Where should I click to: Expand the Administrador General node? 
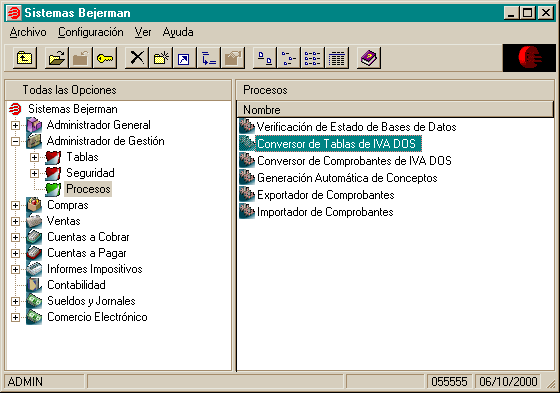tap(15, 125)
